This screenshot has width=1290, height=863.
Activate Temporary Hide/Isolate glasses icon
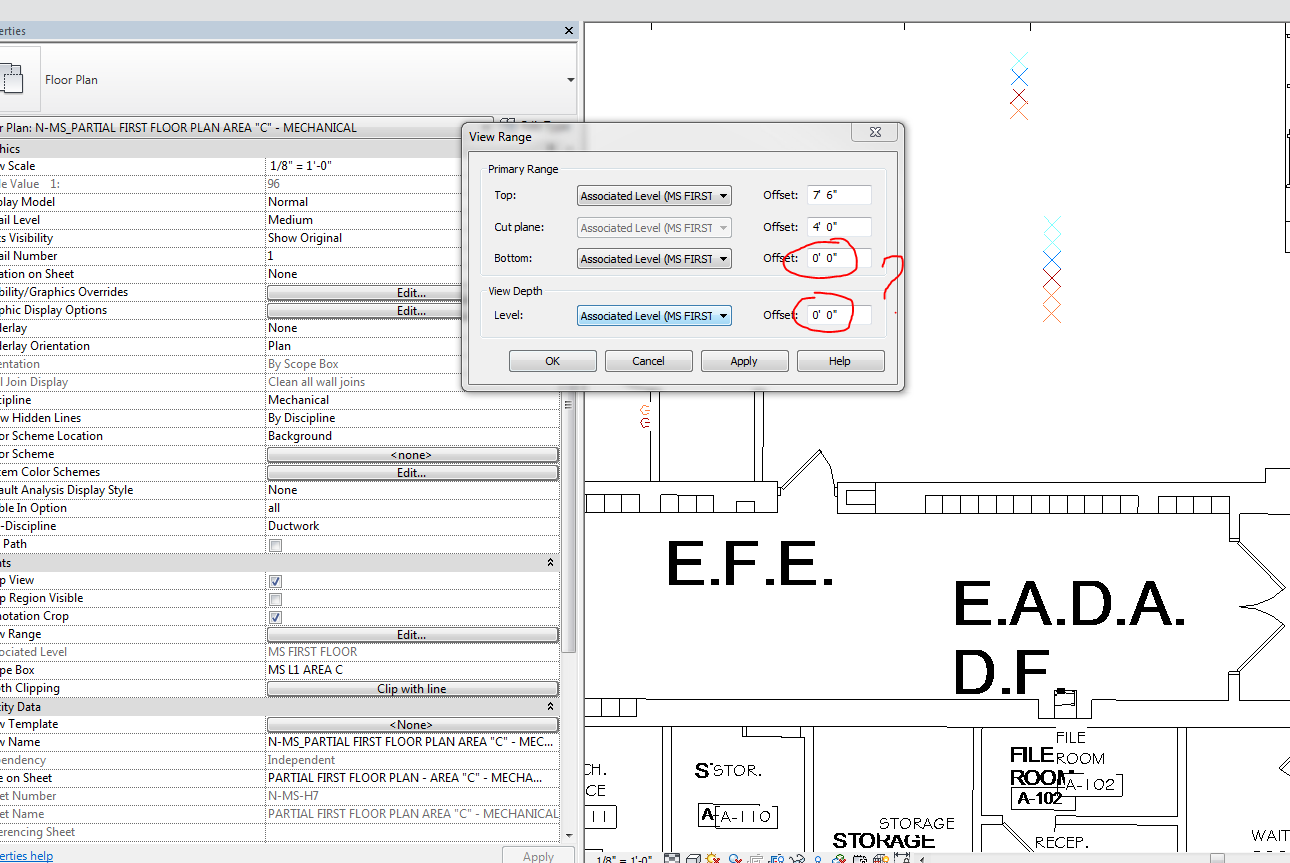pyautogui.click(x=797, y=856)
